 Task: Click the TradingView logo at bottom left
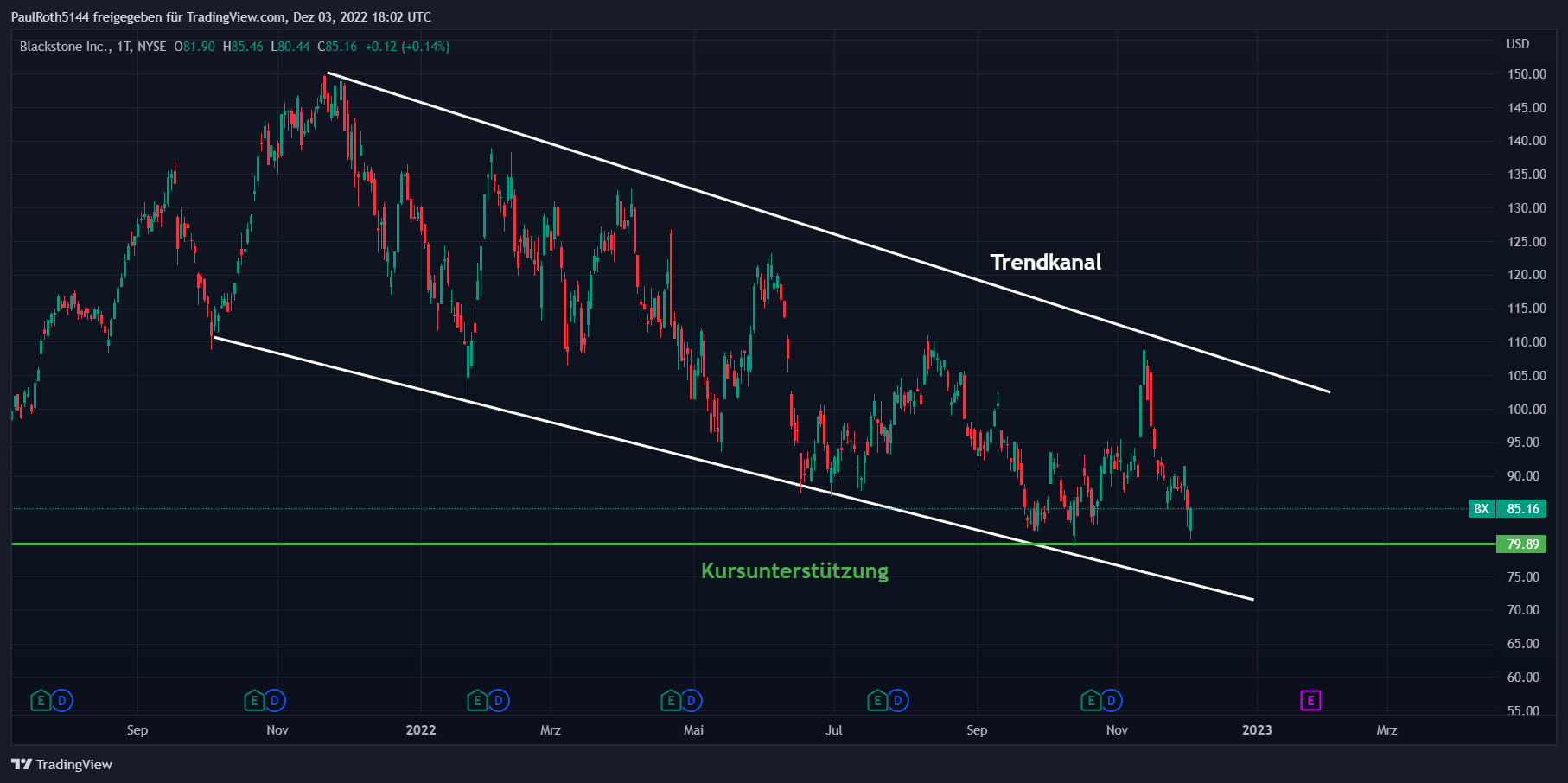pos(61,764)
